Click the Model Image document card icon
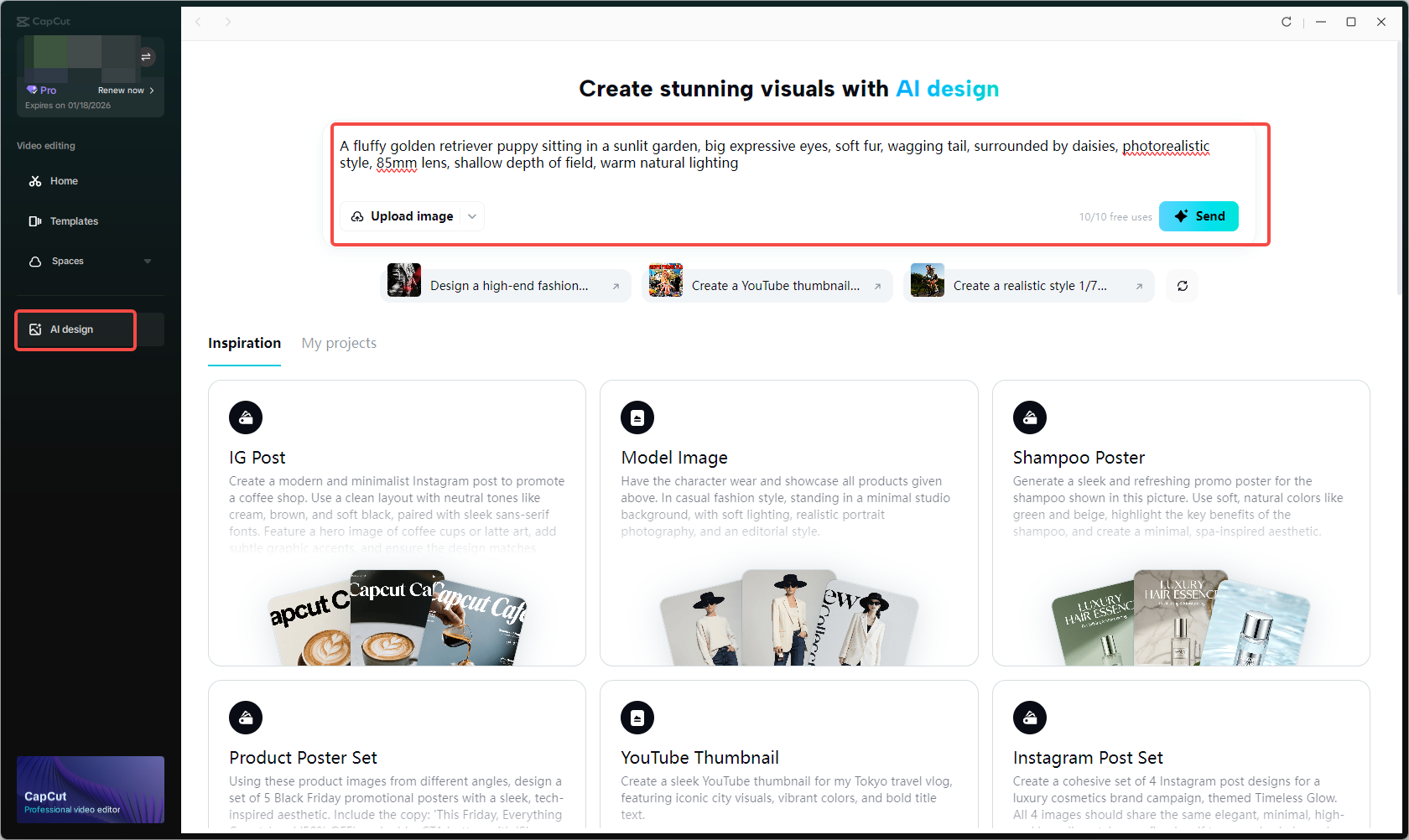 (637, 417)
